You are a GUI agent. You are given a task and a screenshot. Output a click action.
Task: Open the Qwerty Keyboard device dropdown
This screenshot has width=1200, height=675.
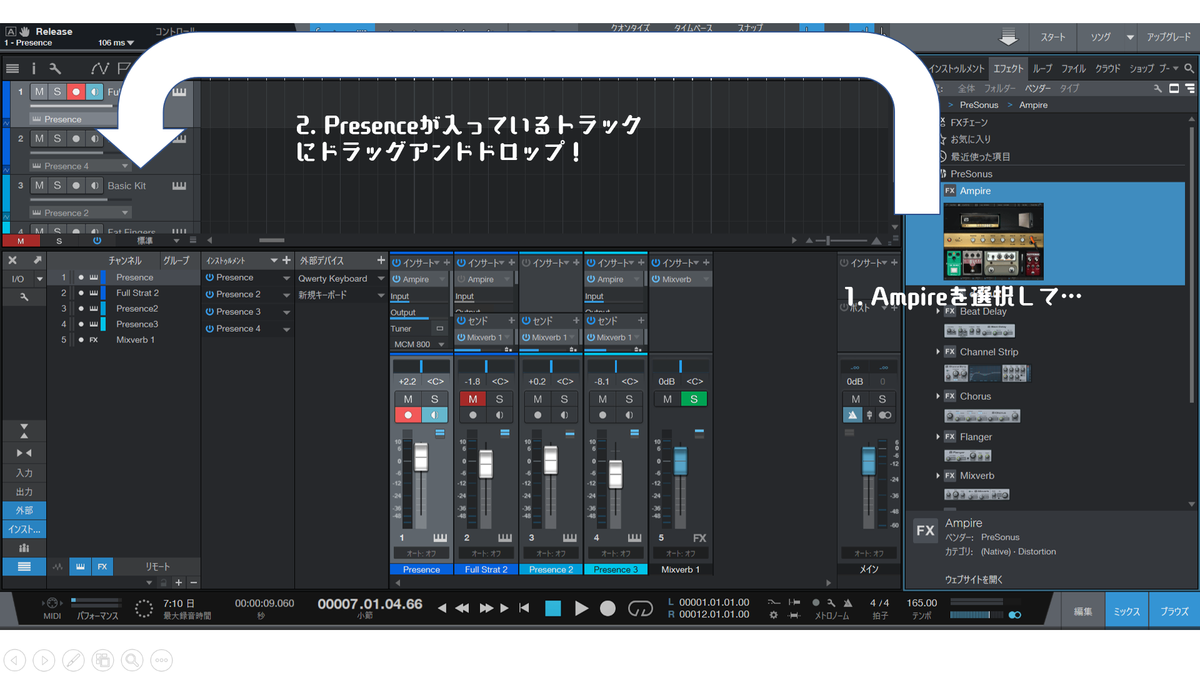click(381, 279)
